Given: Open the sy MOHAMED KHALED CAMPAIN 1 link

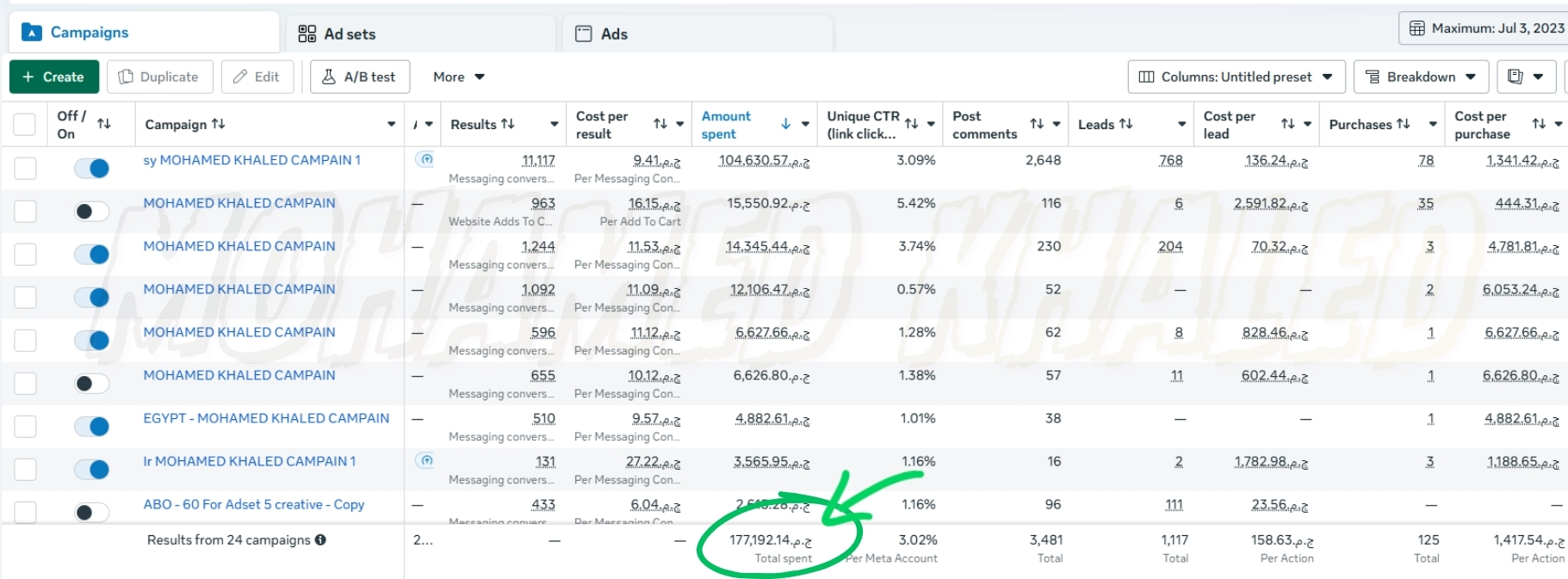Looking at the screenshot, I should tap(251, 160).
